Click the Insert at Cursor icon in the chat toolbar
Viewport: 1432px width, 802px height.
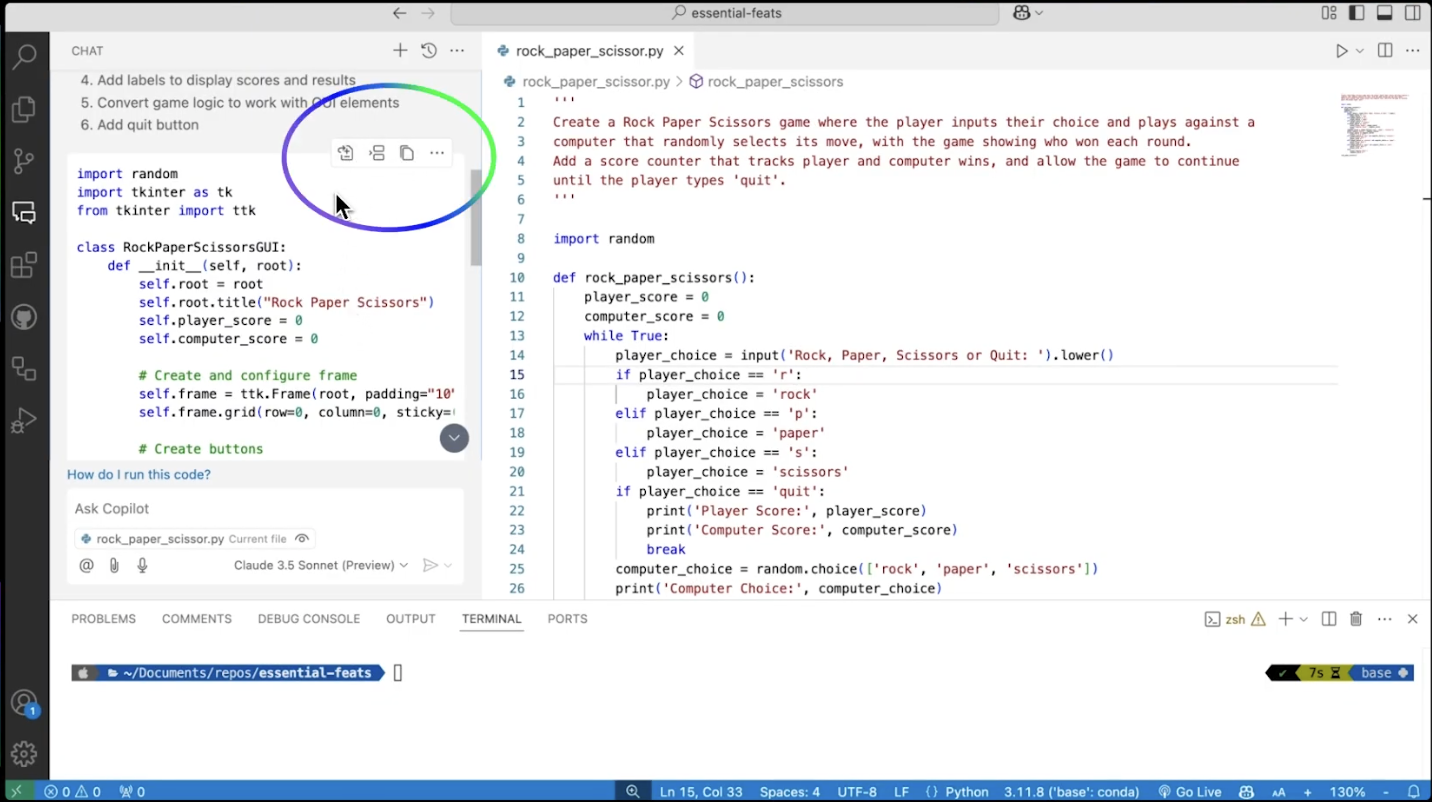pos(377,152)
